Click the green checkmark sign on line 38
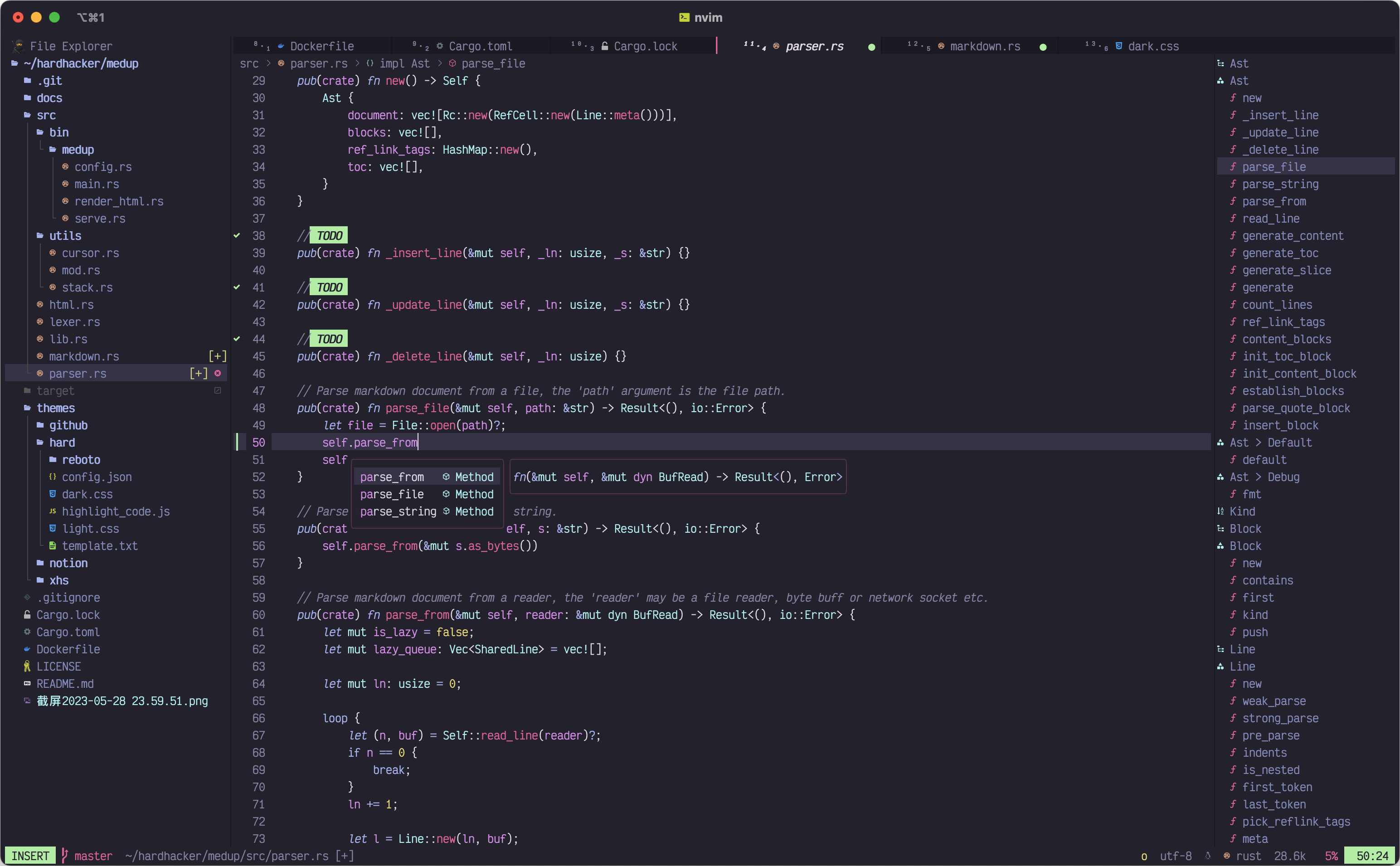The width and height of the screenshot is (1400, 866). 237,235
